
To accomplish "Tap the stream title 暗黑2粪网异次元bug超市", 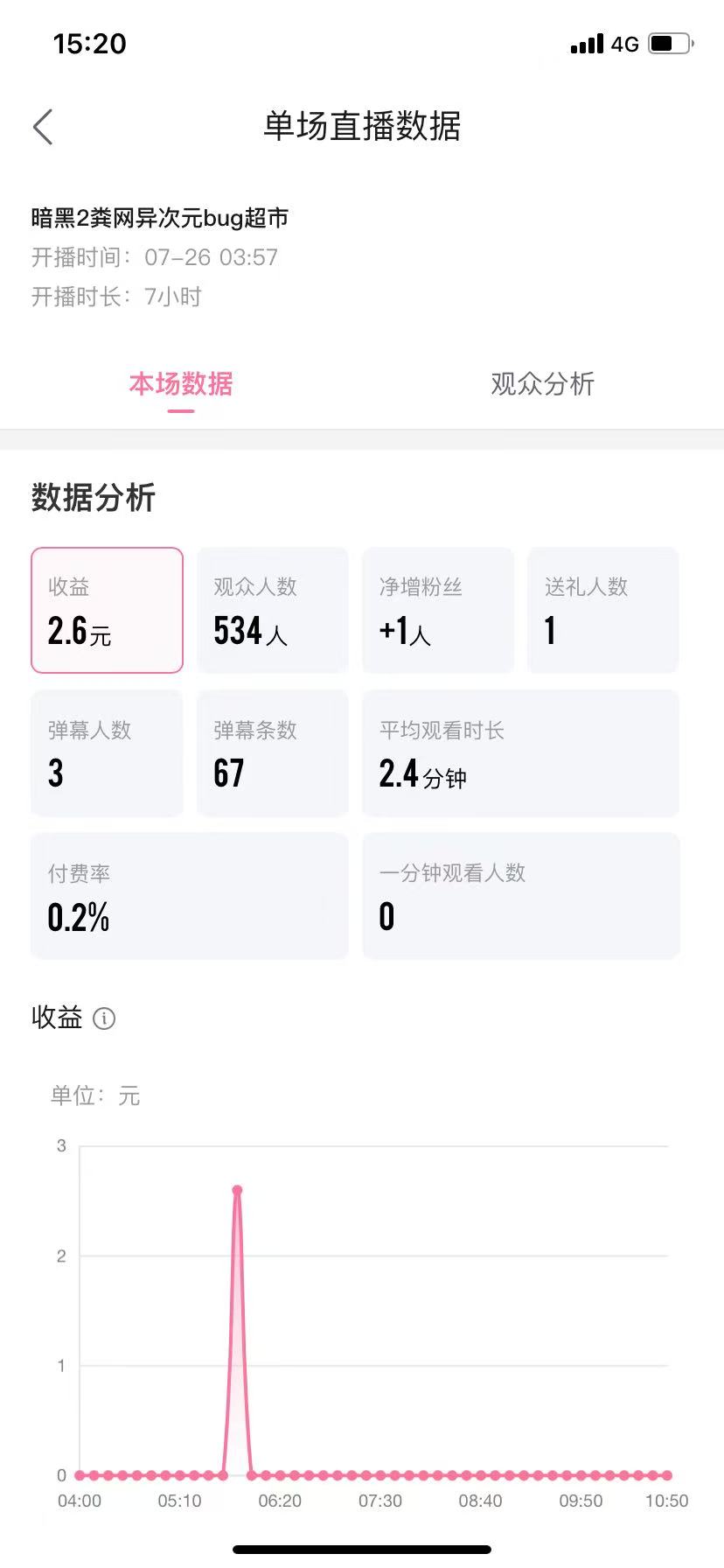I will point(160,218).
